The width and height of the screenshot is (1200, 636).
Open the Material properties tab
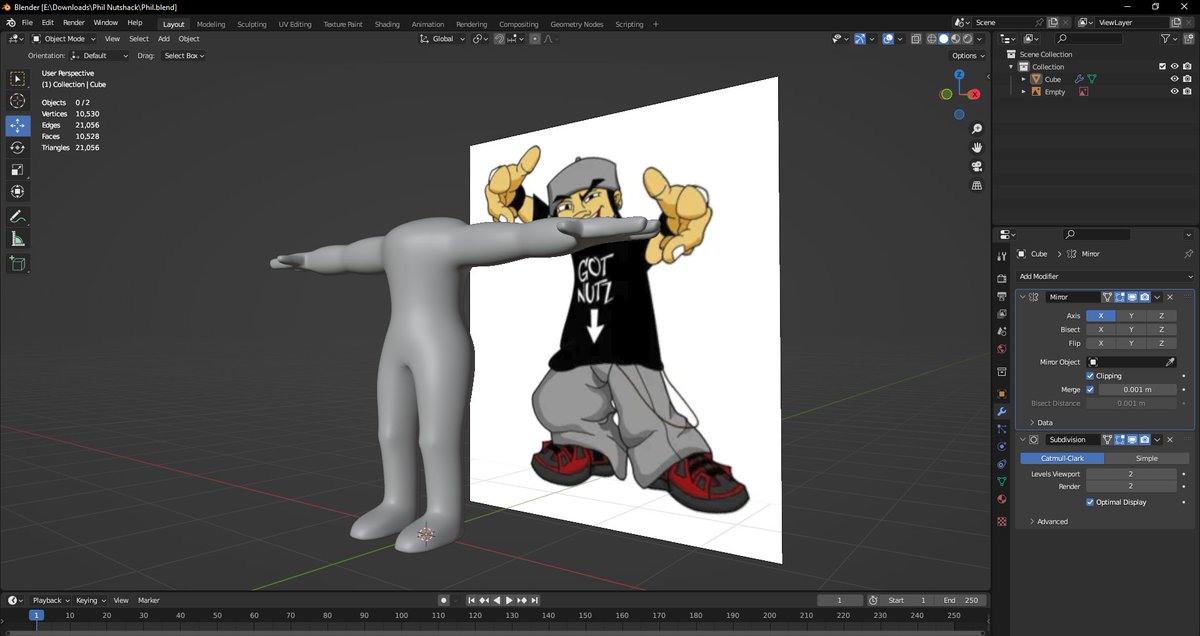(x=1002, y=499)
